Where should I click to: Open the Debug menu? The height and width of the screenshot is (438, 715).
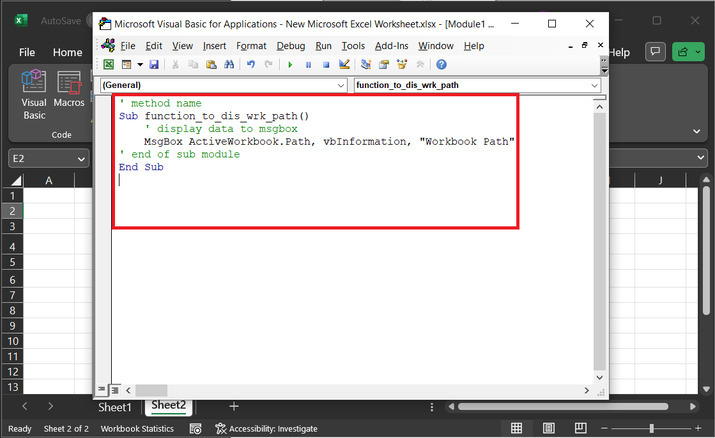[290, 45]
